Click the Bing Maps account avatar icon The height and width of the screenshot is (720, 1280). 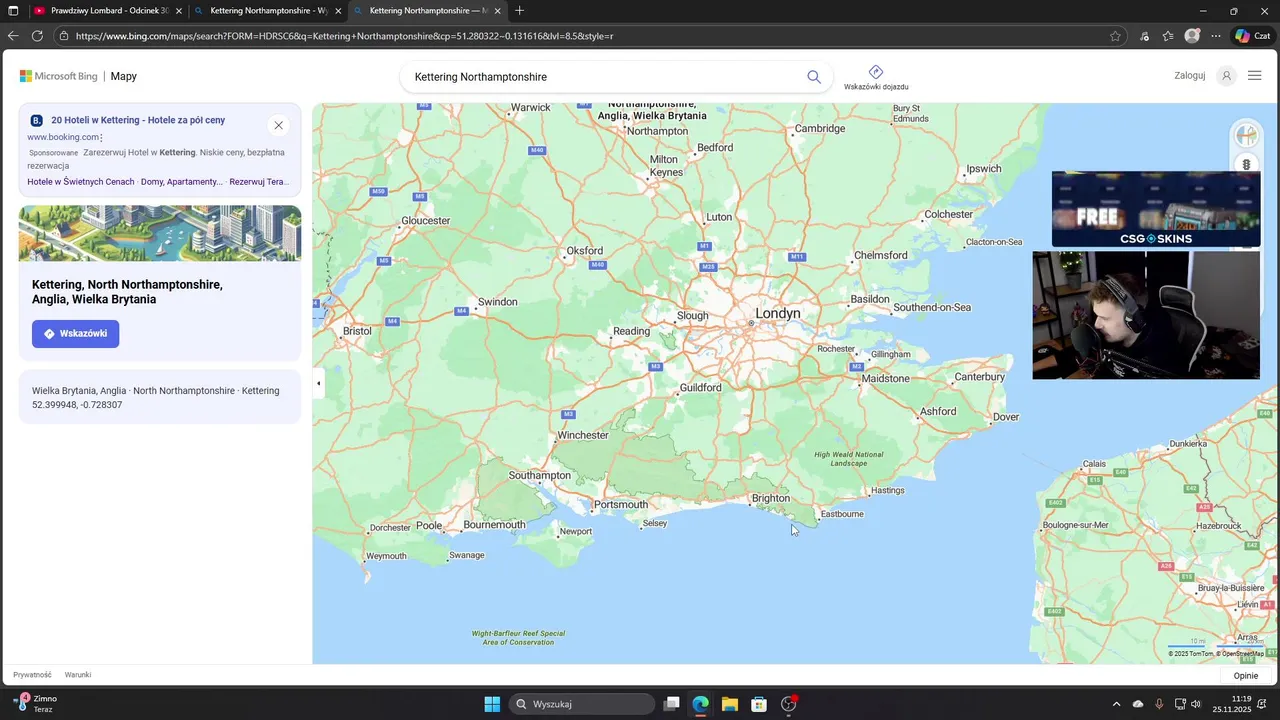click(x=1226, y=76)
